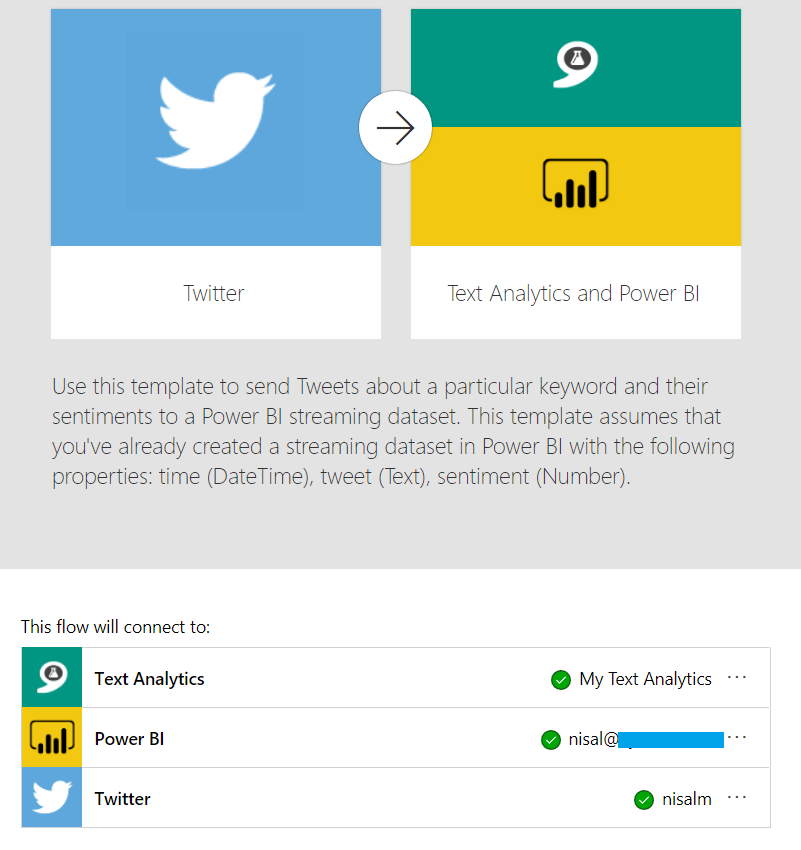Click the Twitter icon in connections list
Screen dimensions: 801x850
pos(52,797)
